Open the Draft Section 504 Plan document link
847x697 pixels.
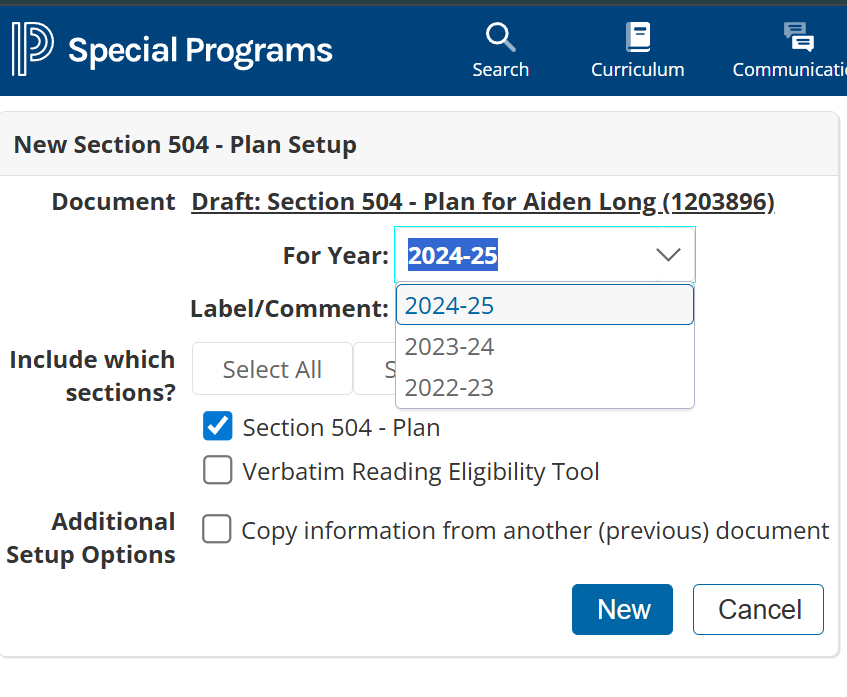(483, 202)
